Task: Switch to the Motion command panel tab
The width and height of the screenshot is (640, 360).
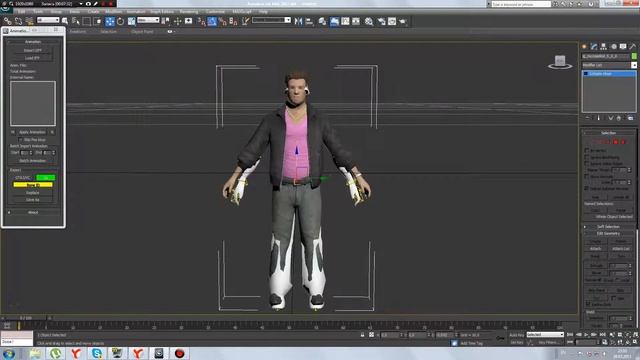Action: (x=613, y=47)
